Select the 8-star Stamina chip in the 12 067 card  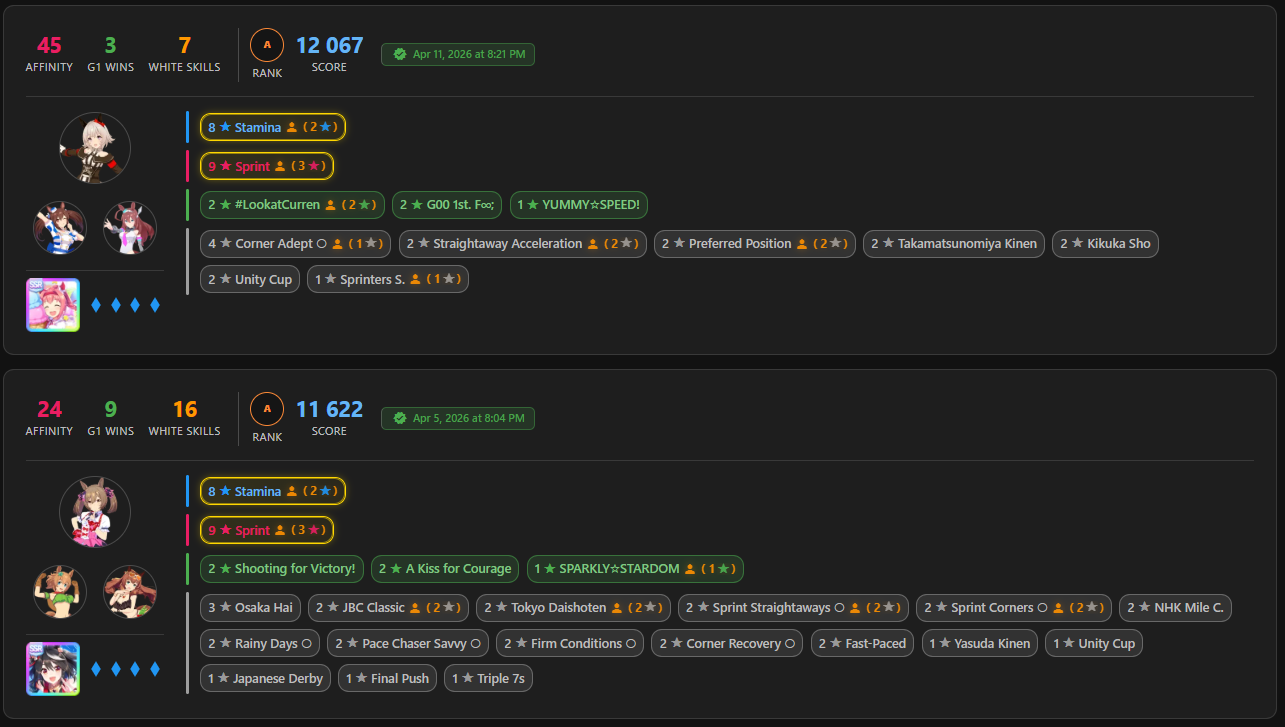(273, 127)
